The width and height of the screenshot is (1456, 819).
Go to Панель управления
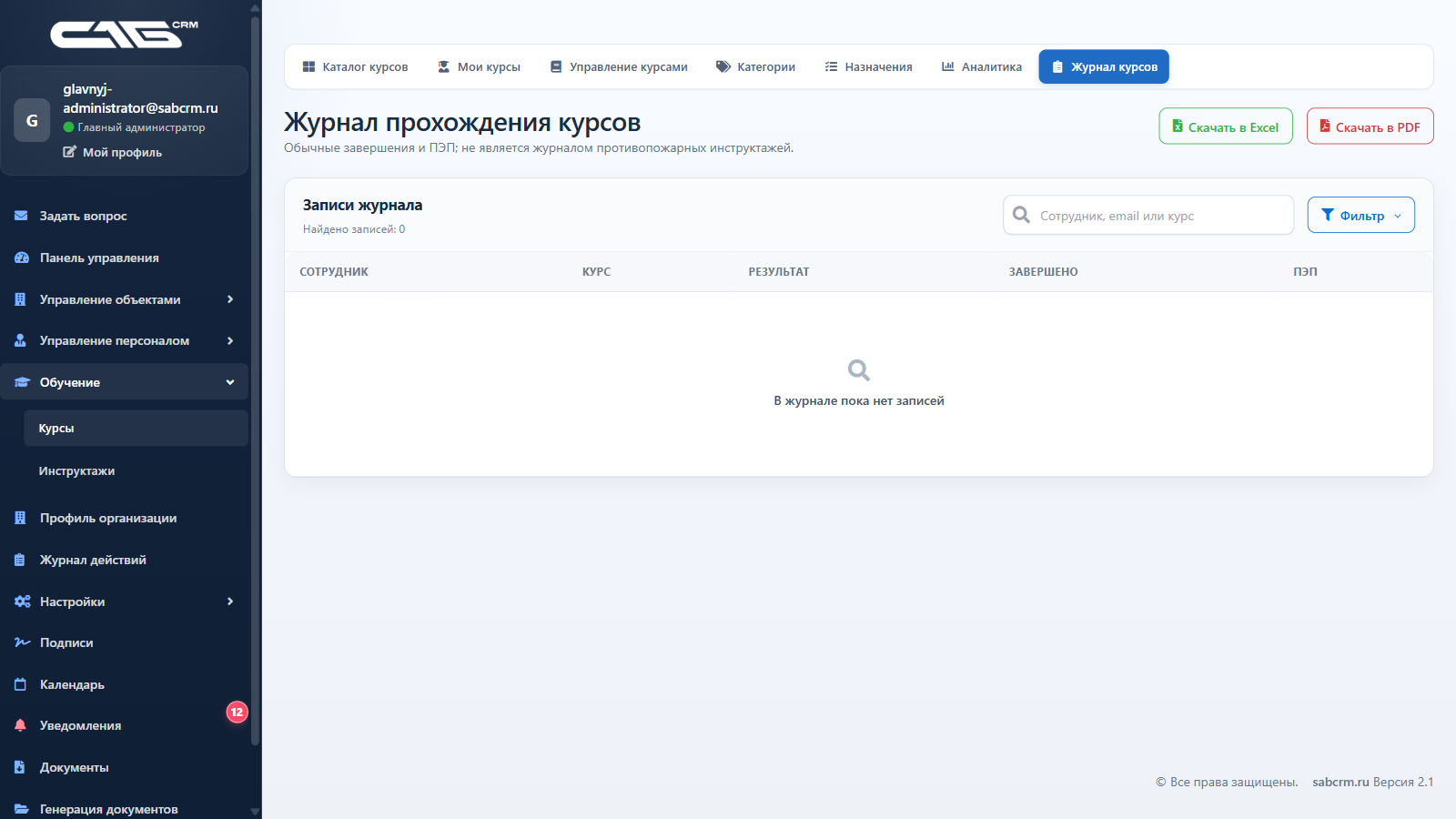125,258
